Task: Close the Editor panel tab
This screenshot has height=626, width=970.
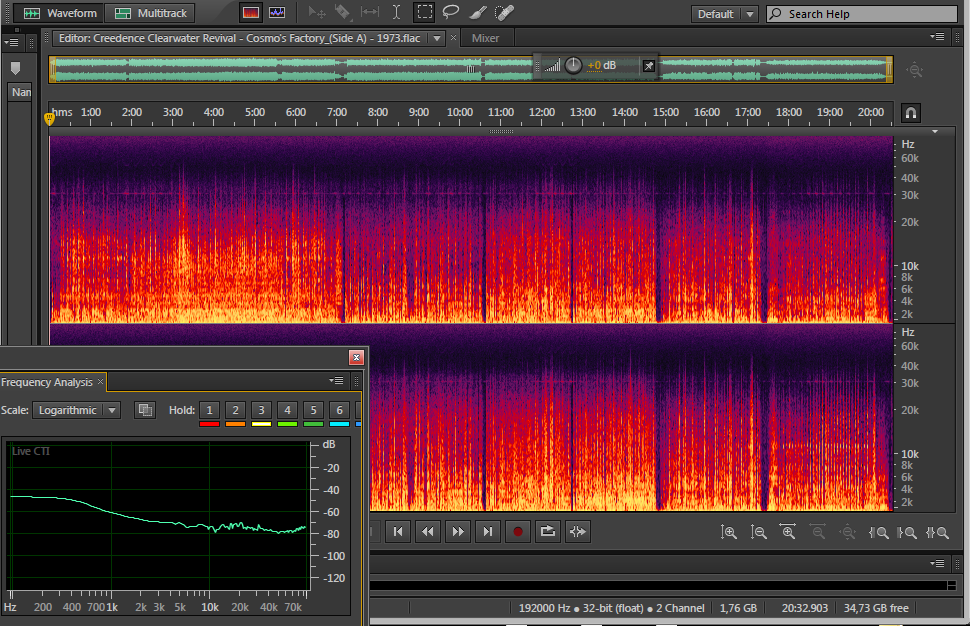Action: click(453, 38)
